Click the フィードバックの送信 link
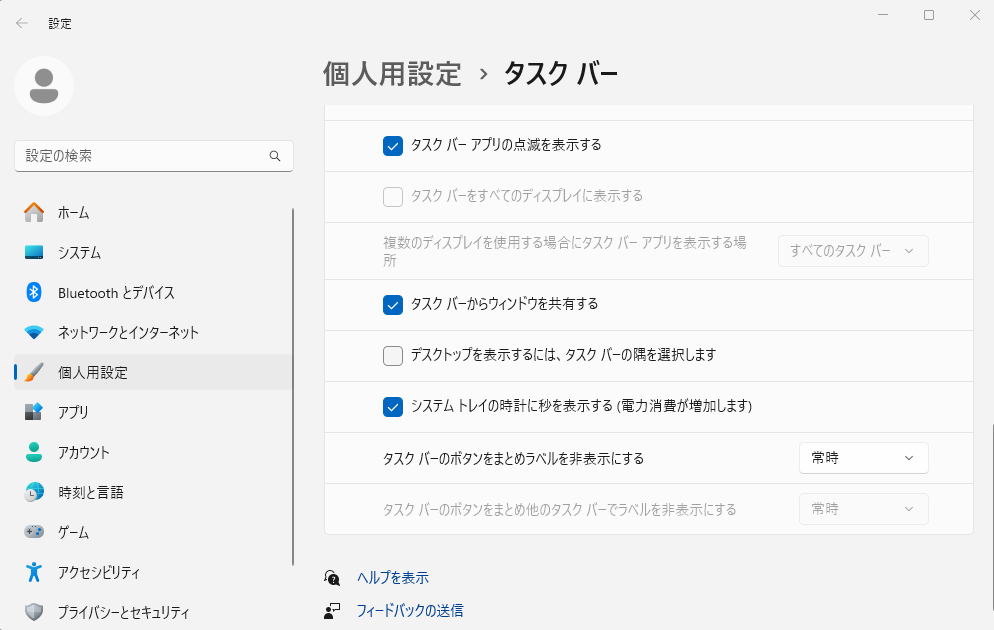 click(x=410, y=610)
